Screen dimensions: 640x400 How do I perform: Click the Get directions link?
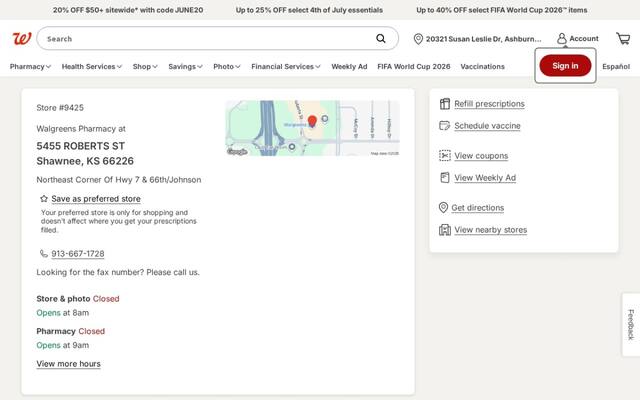478,208
